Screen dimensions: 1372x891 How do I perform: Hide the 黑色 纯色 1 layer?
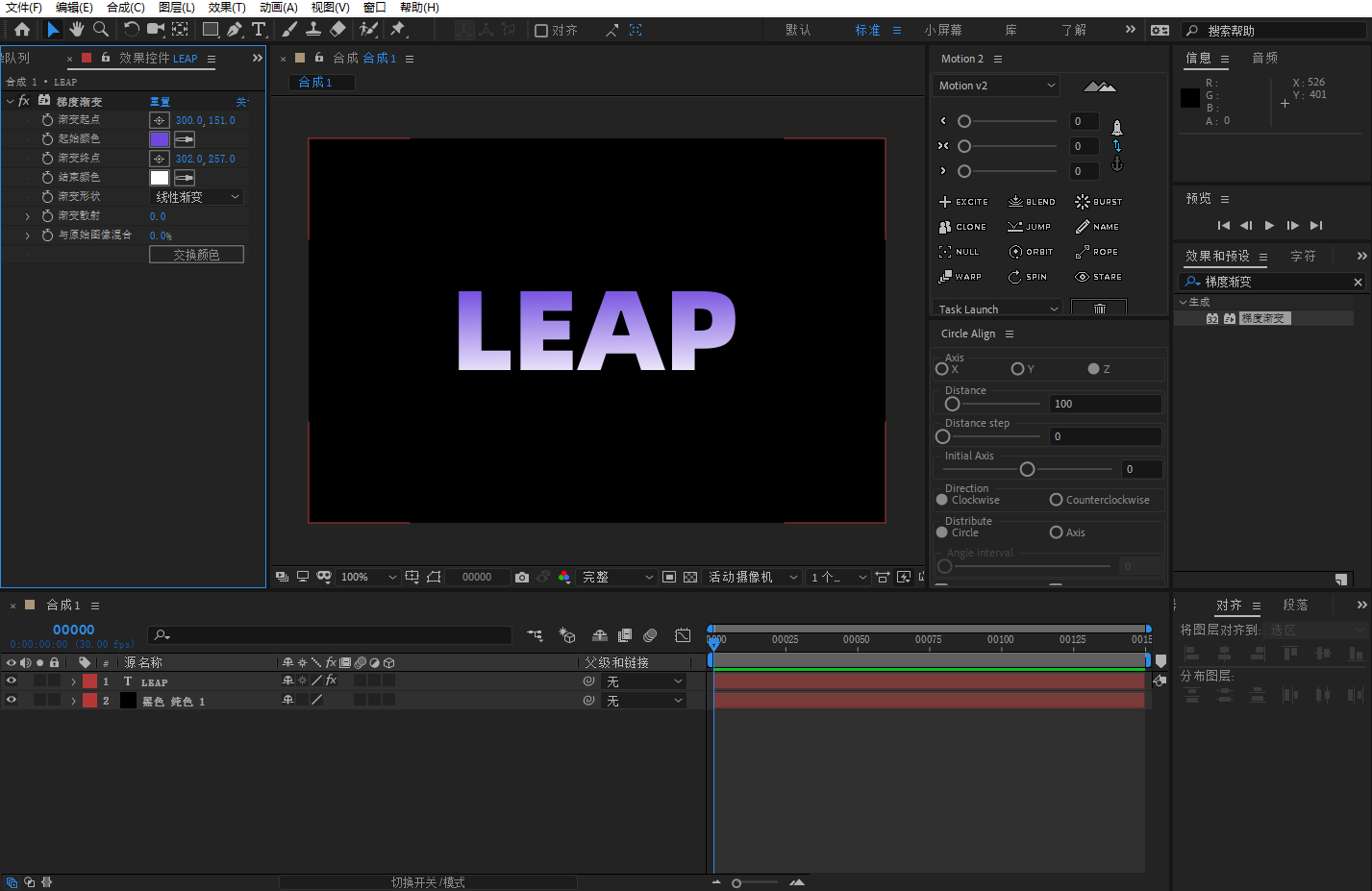[12, 700]
